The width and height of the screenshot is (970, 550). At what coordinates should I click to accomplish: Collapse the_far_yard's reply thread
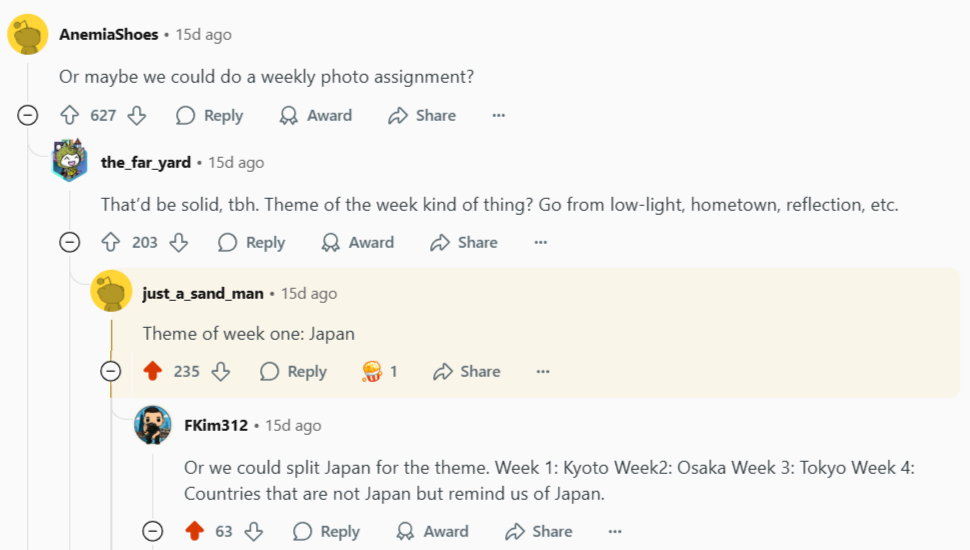point(69,242)
